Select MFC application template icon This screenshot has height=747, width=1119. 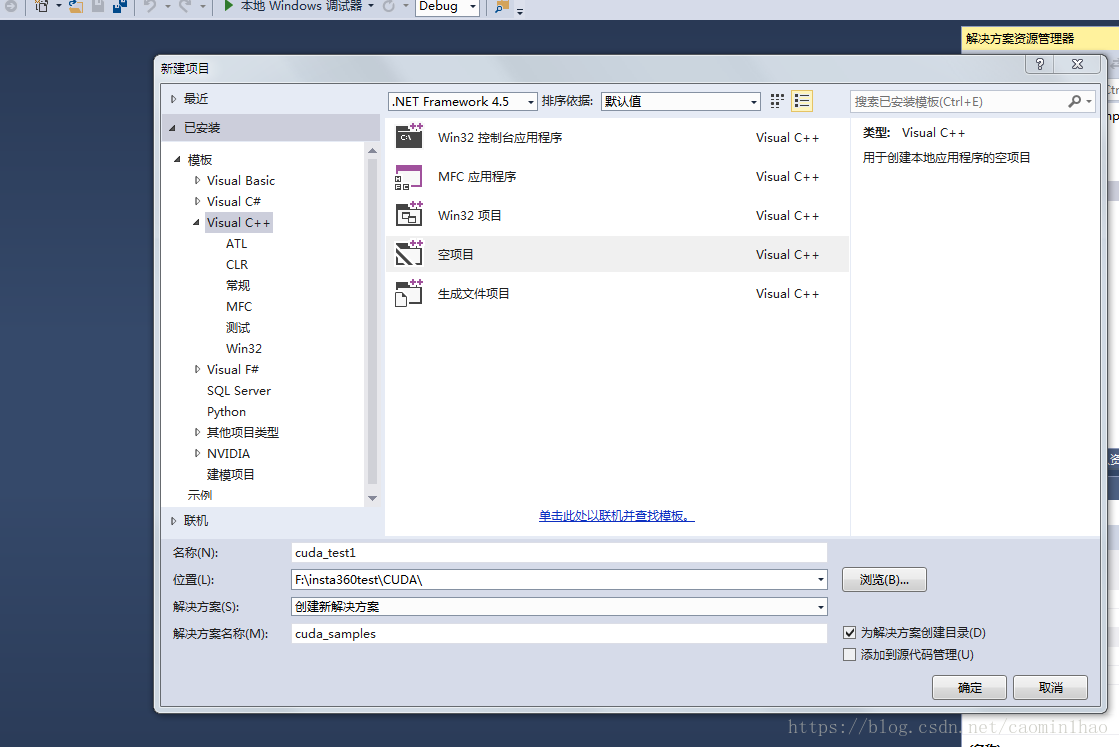pyautogui.click(x=409, y=176)
